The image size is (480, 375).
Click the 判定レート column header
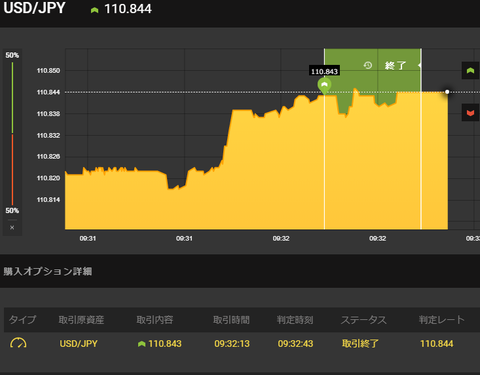442,320
